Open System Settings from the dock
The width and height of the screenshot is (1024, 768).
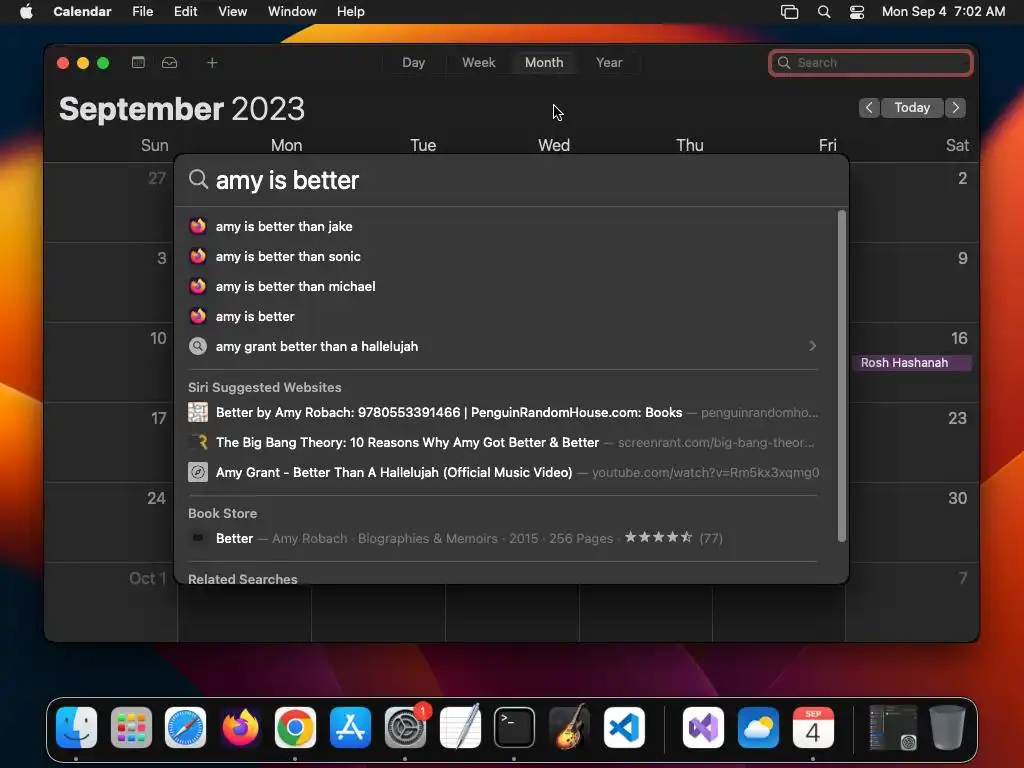pos(405,727)
